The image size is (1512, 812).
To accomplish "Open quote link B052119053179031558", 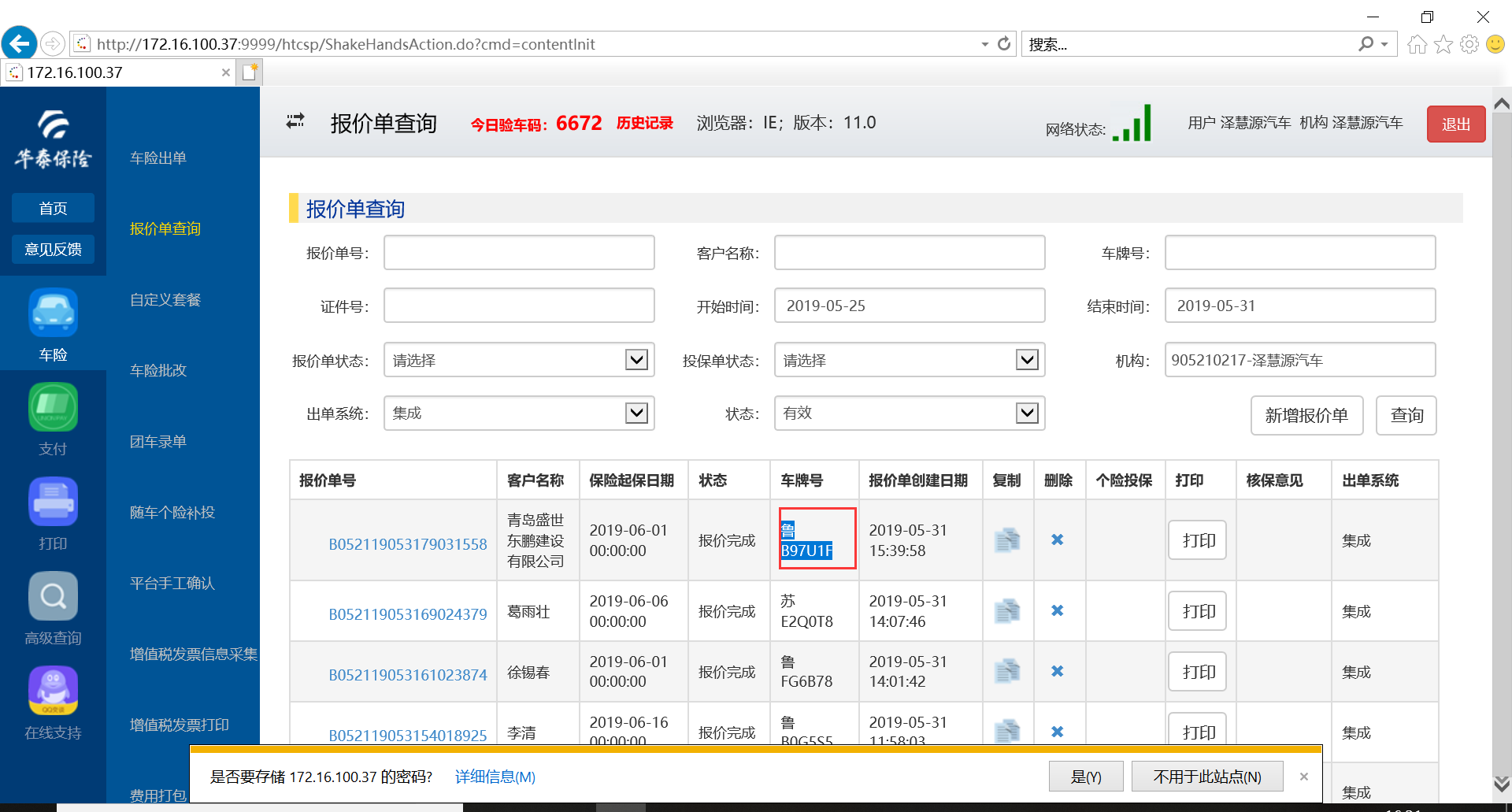I will tap(407, 544).
